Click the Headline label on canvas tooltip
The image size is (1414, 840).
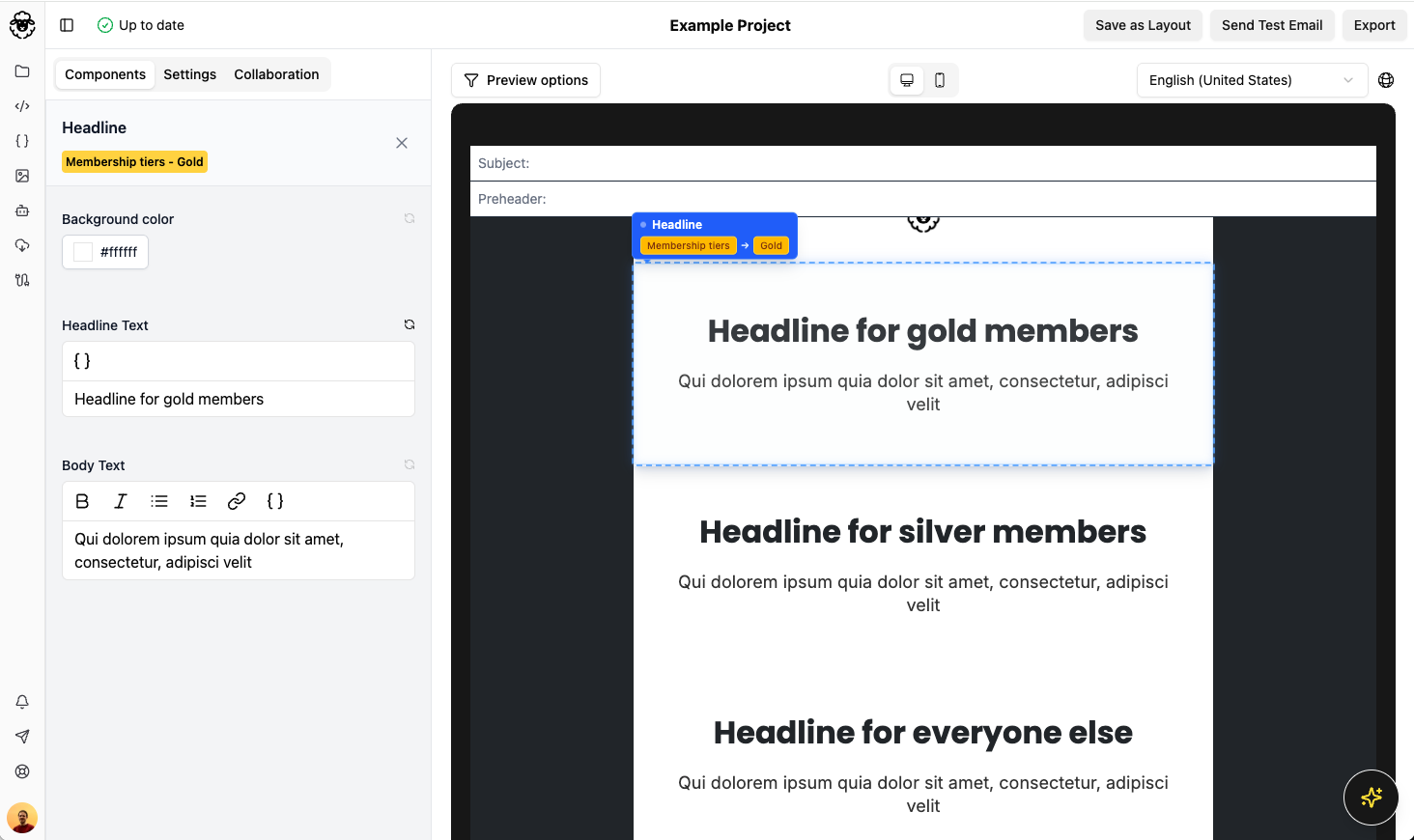(x=677, y=225)
